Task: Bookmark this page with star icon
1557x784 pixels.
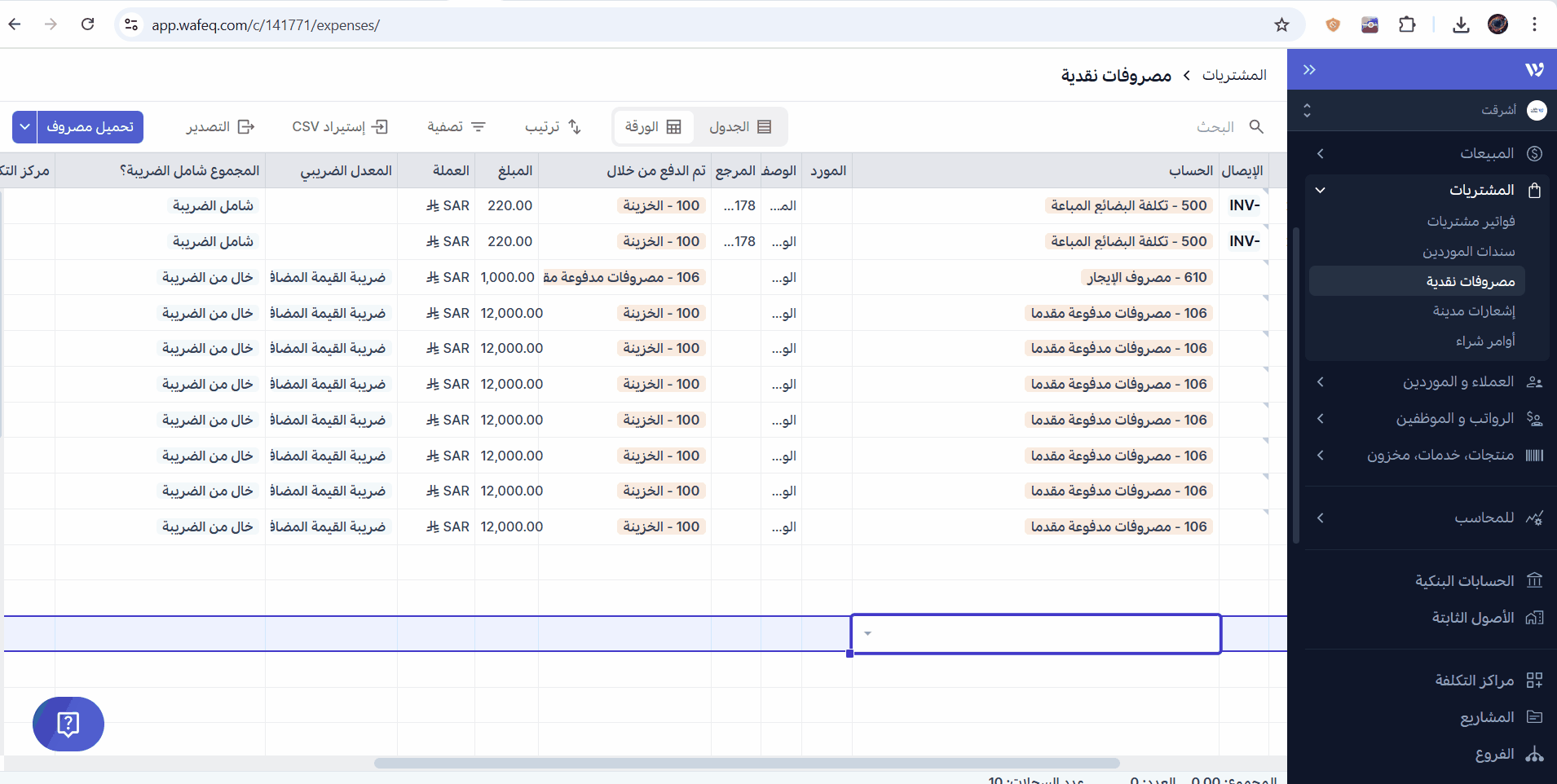Action: click(x=1281, y=25)
